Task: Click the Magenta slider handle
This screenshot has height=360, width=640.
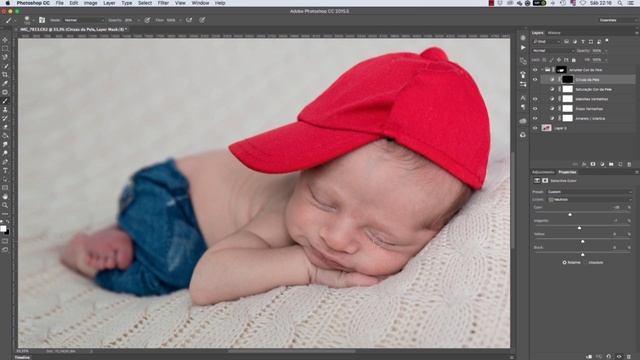Action: coord(579,228)
